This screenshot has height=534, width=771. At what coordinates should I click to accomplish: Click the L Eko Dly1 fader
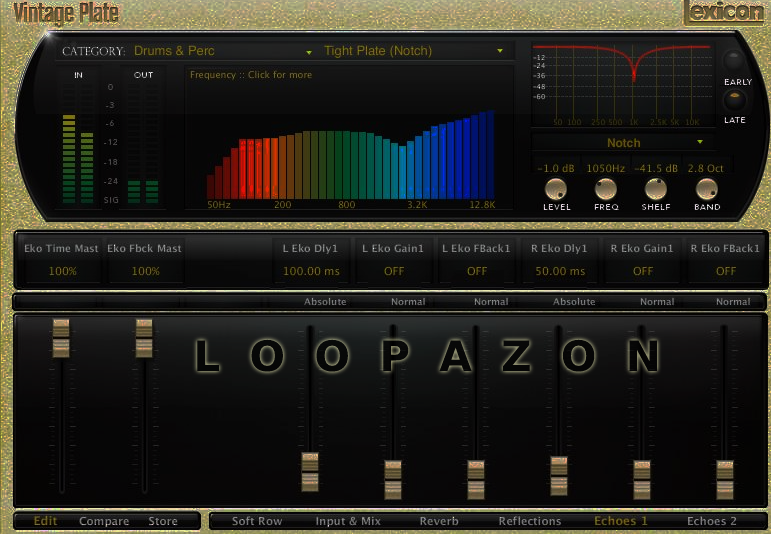310,472
